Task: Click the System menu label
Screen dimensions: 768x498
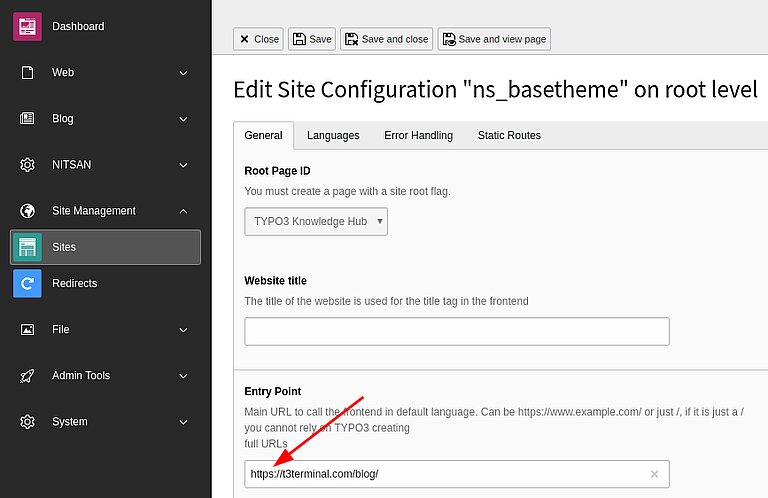Action: click(70, 422)
